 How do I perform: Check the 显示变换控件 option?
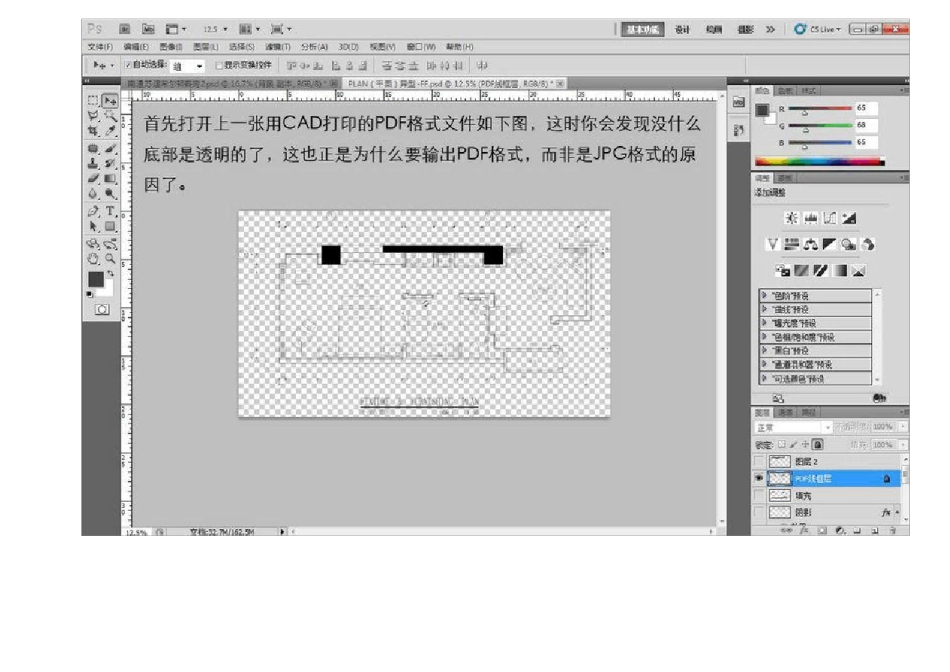tap(219, 65)
